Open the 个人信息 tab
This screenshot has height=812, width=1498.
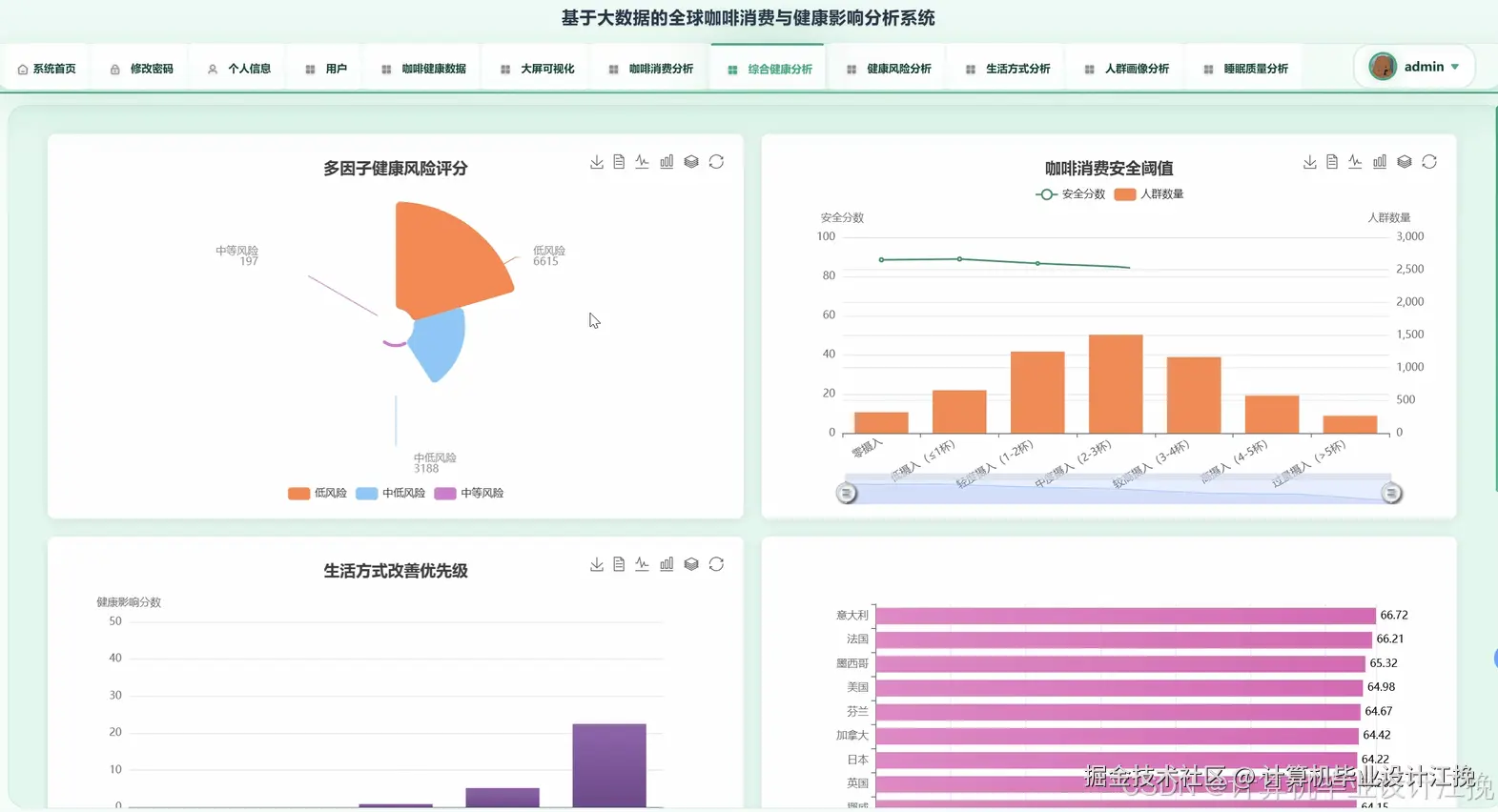coord(239,69)
